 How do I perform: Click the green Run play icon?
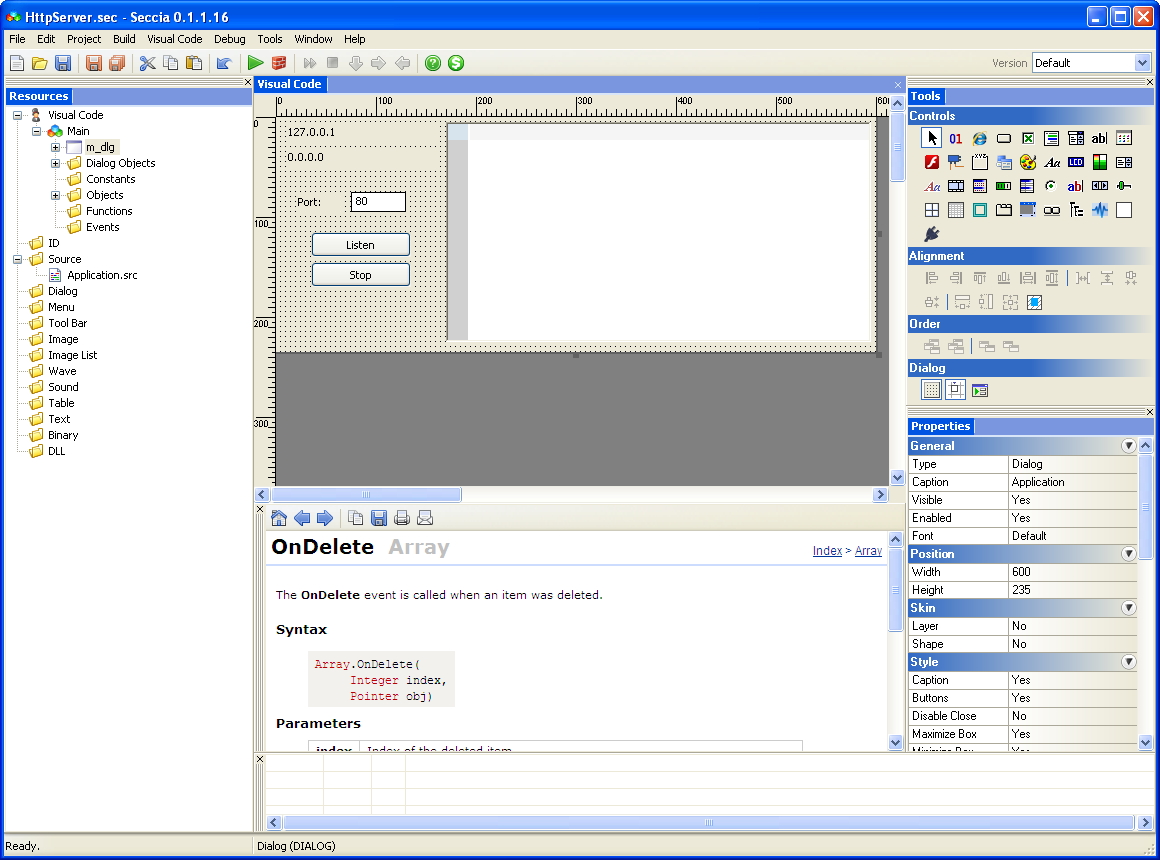pyautogui.click(x=255, y=64)
